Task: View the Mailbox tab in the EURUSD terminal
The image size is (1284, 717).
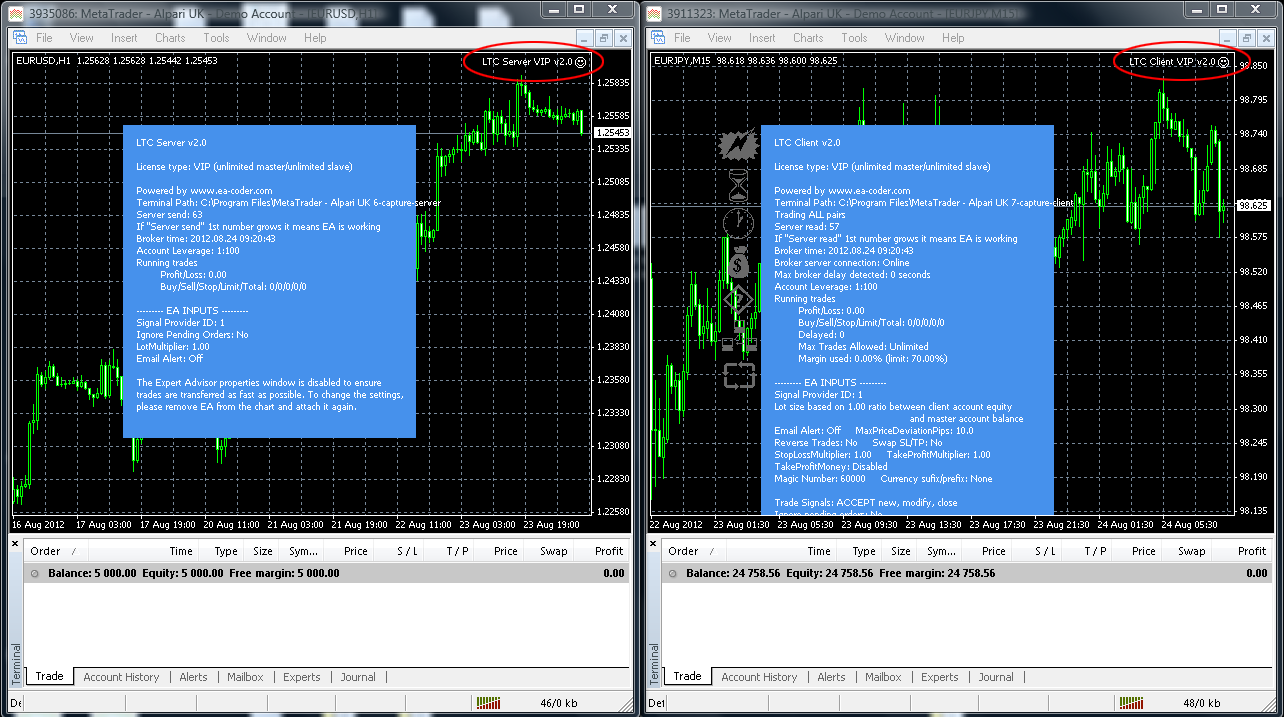Action: pos(245,677)
